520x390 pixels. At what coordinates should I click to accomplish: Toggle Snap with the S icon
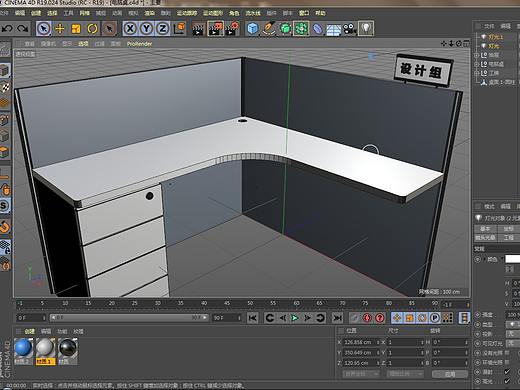5,205
